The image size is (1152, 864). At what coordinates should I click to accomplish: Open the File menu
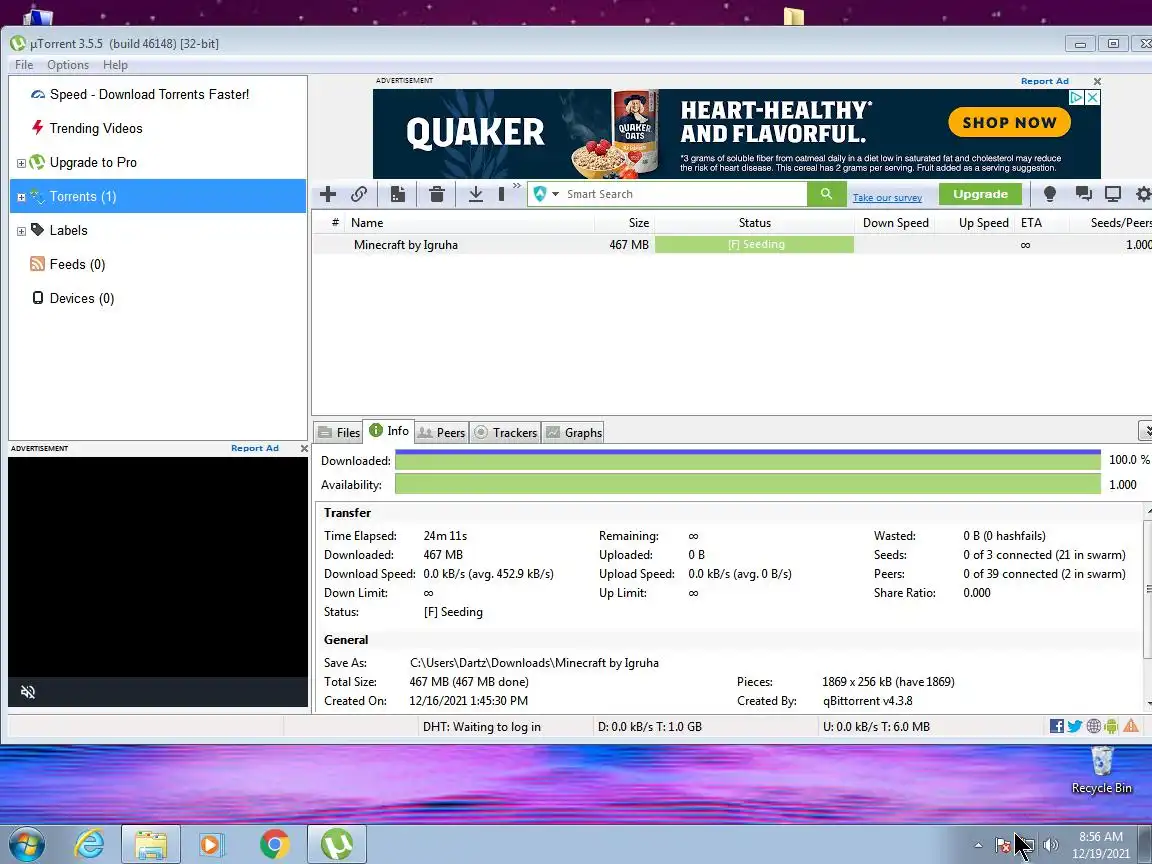(24, 65)
